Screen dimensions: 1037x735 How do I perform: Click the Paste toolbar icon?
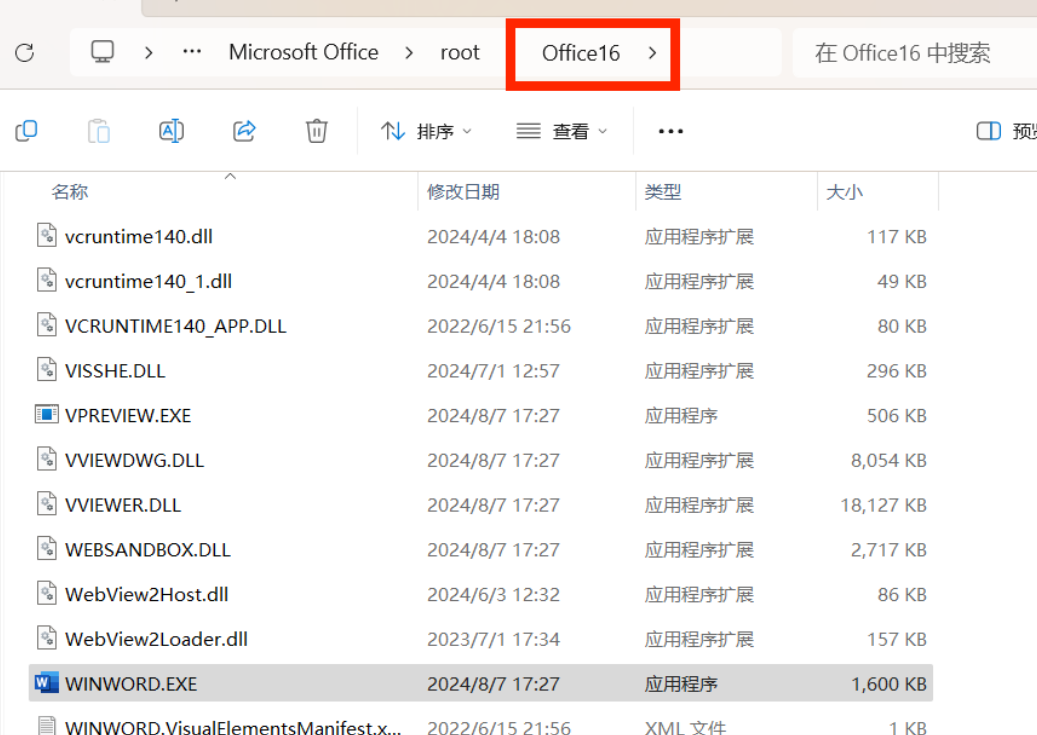pyautogui.click(x=99, y=131)
